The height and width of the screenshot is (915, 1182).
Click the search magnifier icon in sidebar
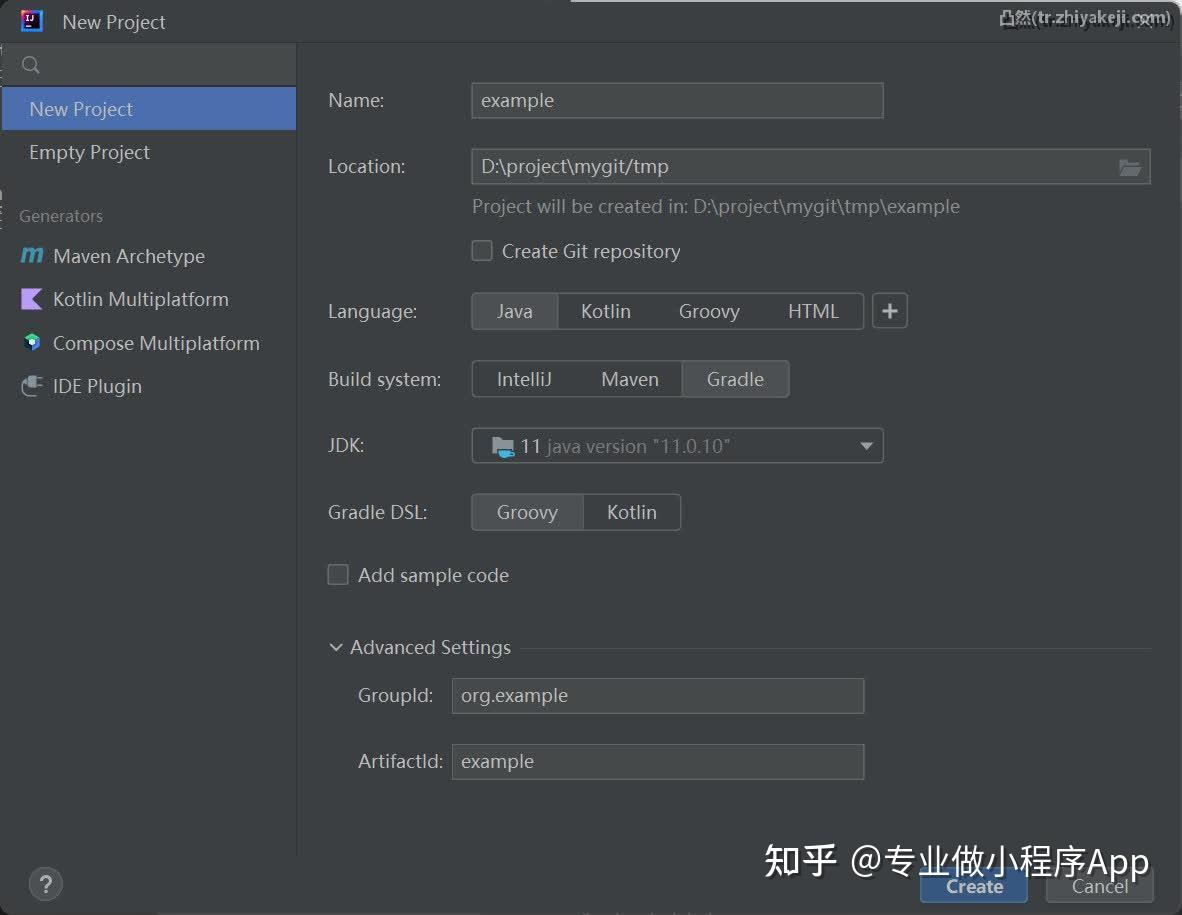click(x=31, y=65)
